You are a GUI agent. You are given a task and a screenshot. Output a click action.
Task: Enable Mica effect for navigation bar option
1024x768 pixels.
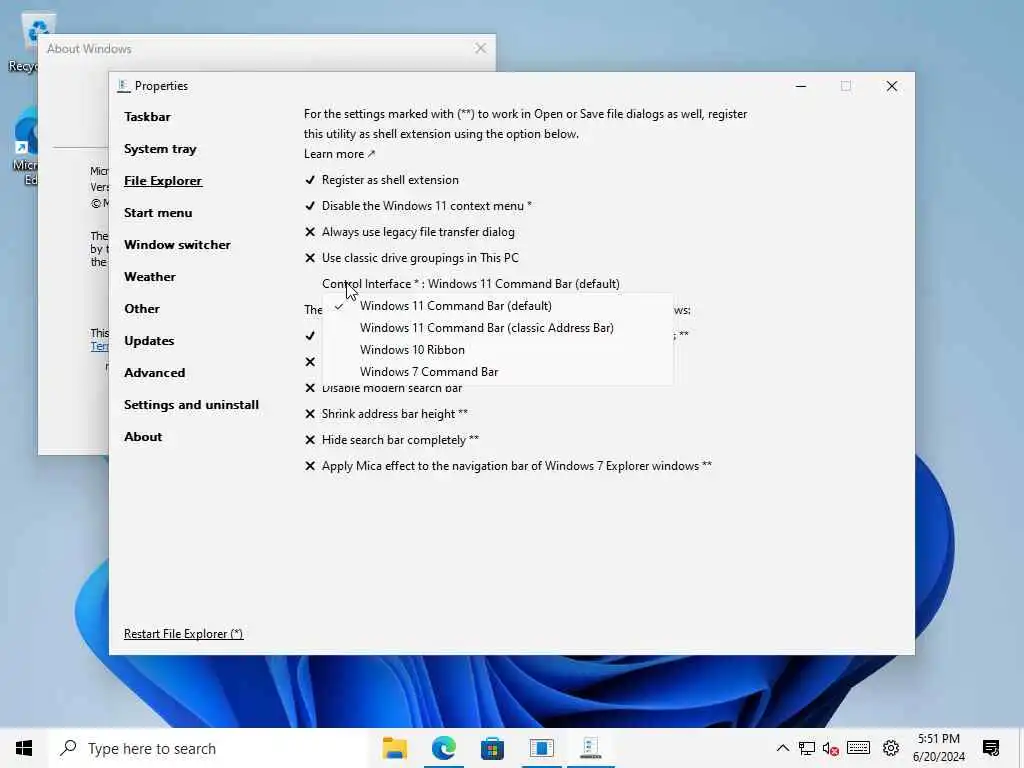(508, 466)
